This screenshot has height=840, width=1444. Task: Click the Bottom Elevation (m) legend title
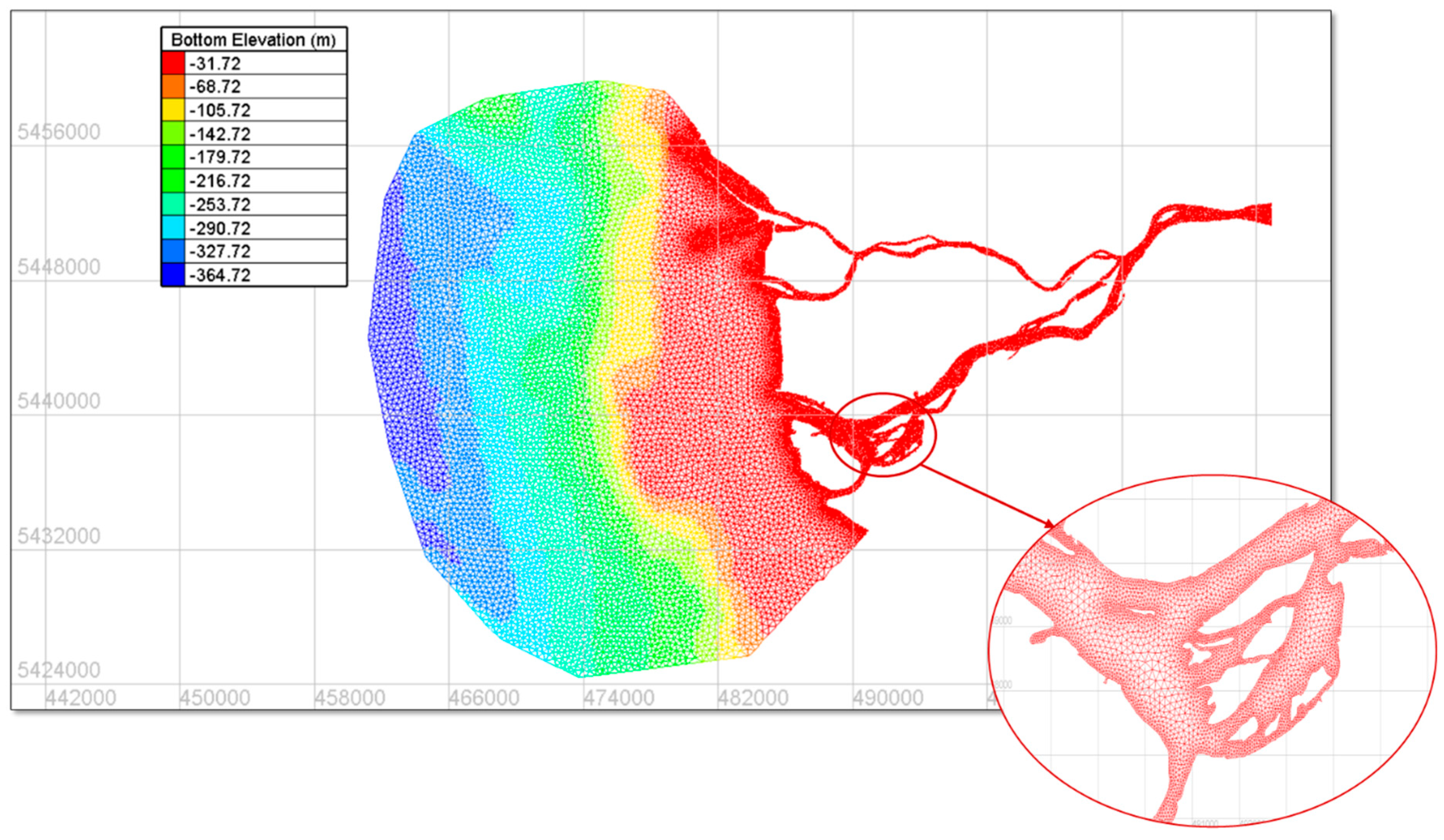pyautogui.click(x=253, y=39)
